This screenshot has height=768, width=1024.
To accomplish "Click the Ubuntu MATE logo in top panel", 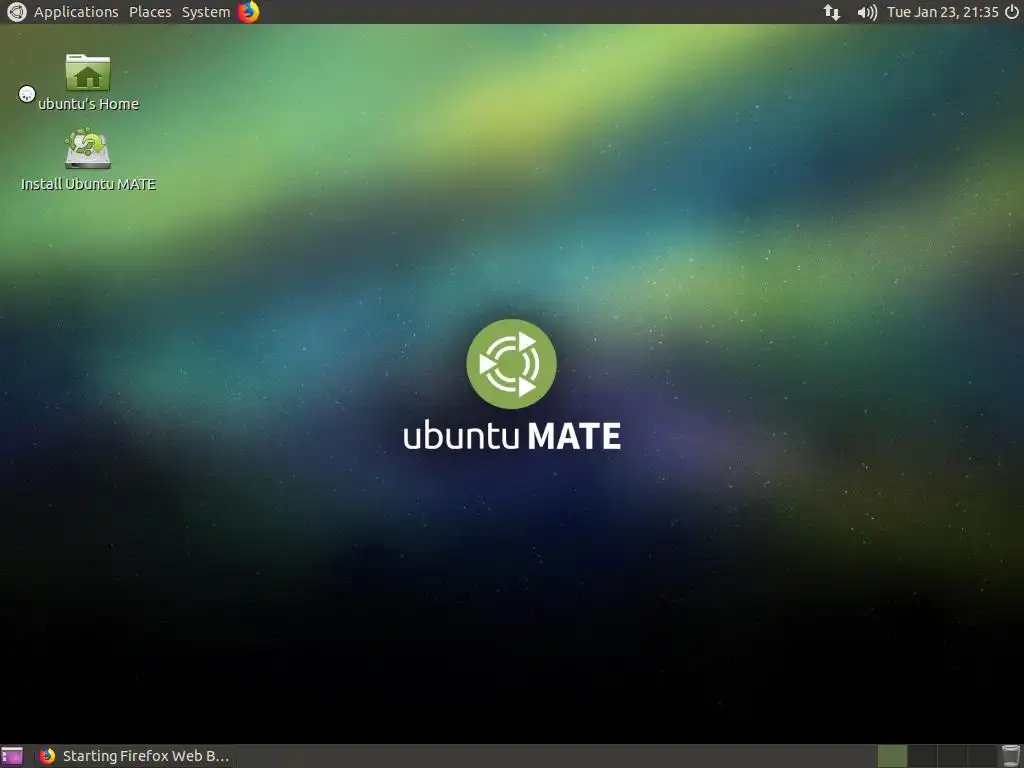I will pyautogui.click(x=17, y=12).
